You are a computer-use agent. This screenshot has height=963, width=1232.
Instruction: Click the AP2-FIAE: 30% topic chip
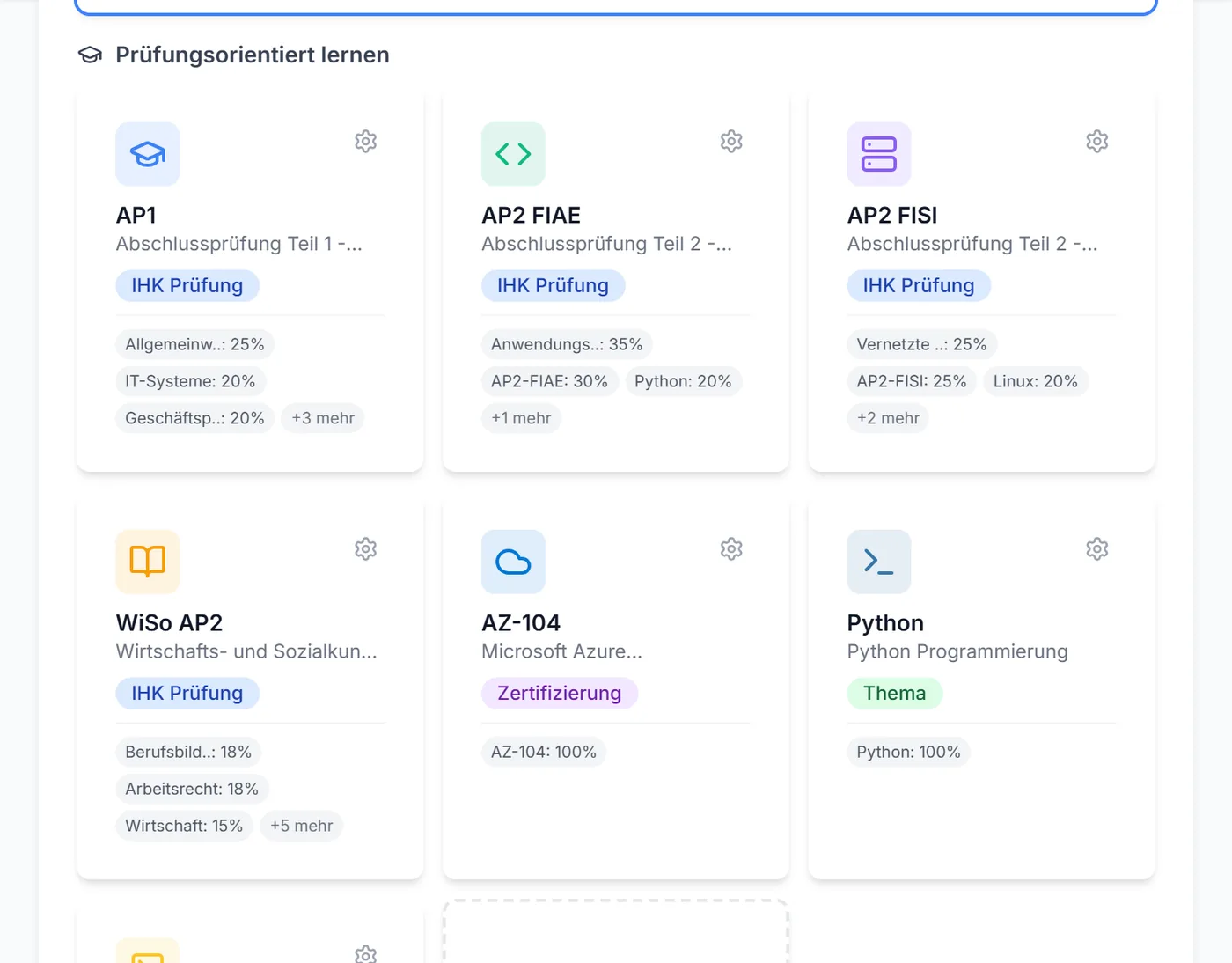click(x=549, y=381)
